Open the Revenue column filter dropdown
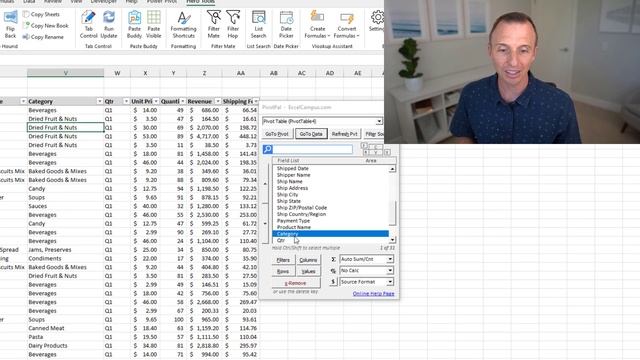This screenshot has height=360, width=640. 218,101
